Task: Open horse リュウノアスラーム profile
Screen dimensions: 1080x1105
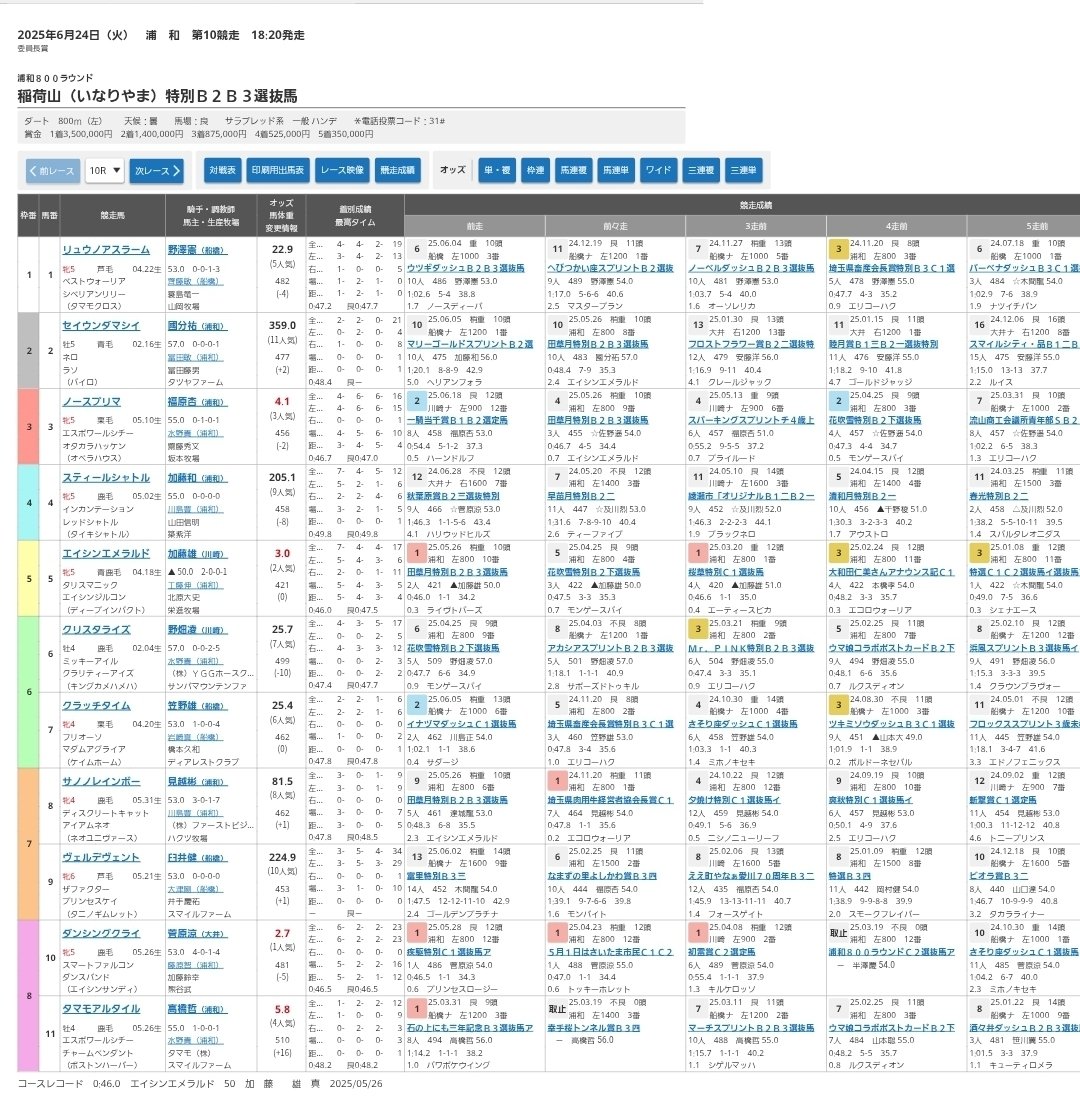Action: tap(106, 249)
